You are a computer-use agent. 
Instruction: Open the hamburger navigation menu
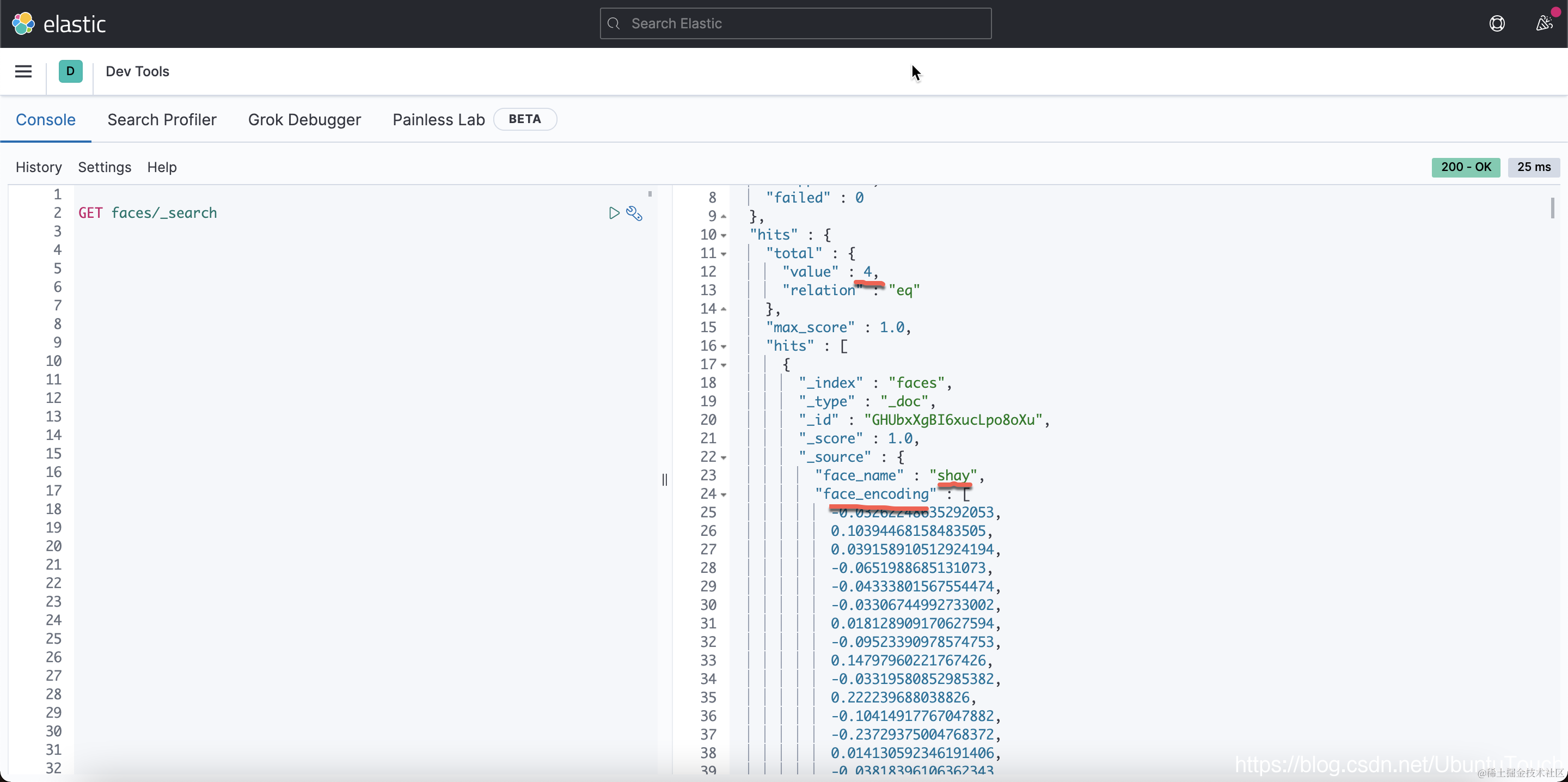tap(23, 71)
